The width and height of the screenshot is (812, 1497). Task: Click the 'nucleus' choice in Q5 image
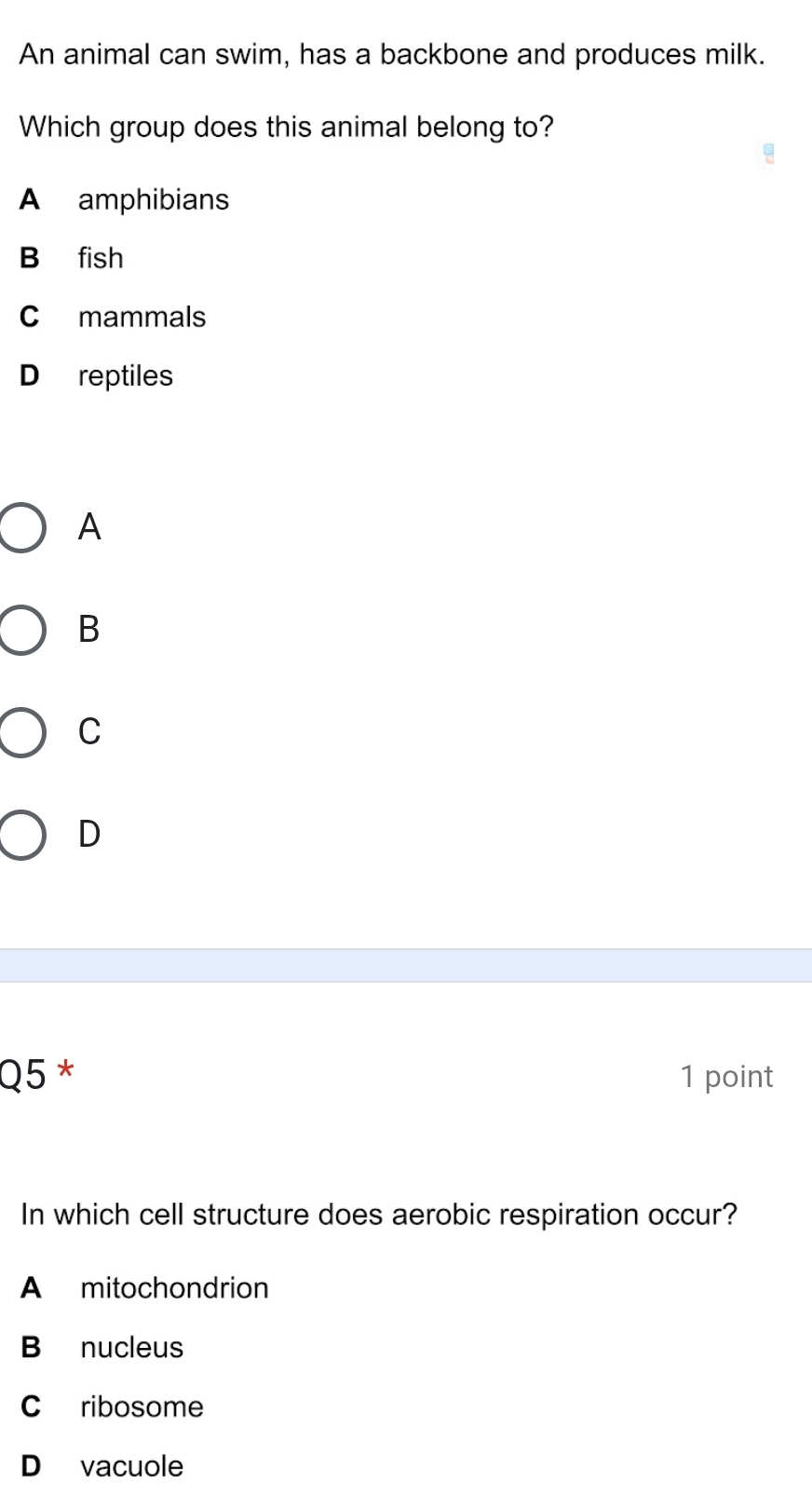pos(132,1348)
